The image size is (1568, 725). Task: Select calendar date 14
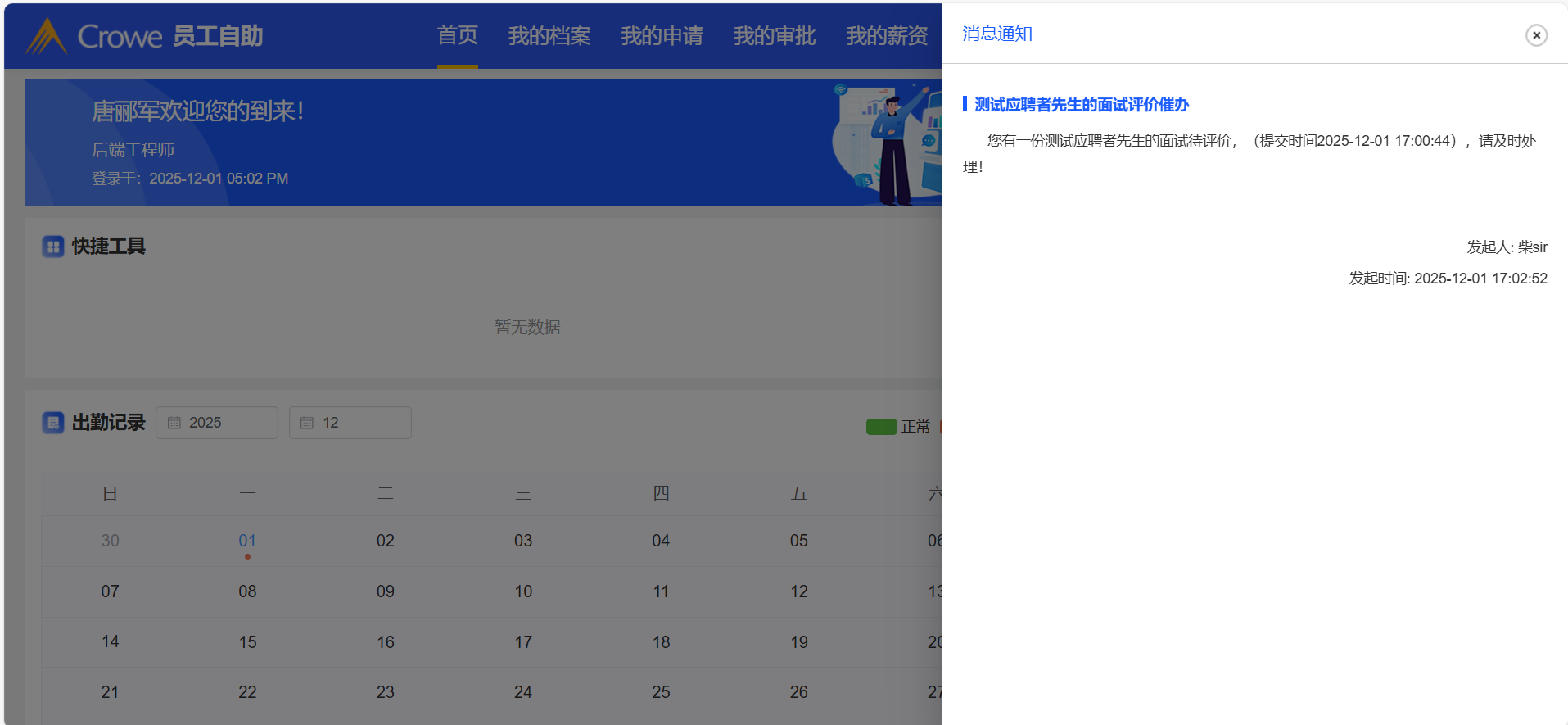[x=110, y=642]
